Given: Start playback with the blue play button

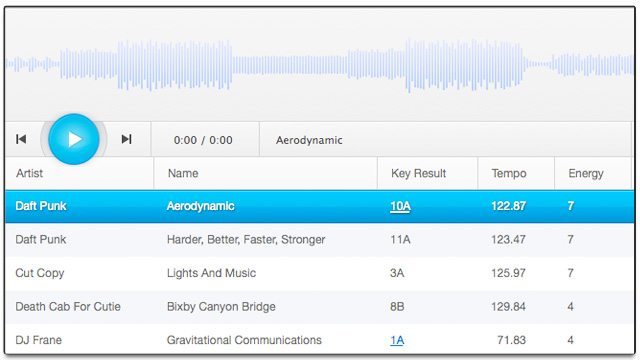Looking at the screenshot, I should 74,139.
